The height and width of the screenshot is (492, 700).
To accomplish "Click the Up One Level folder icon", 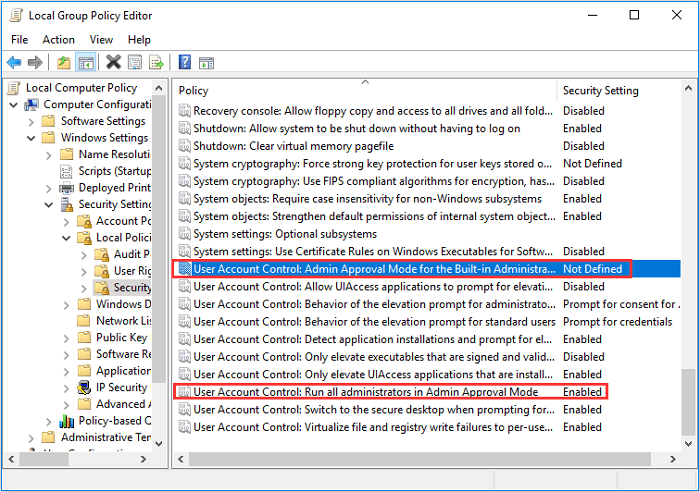I will click(x=64, y=62).
